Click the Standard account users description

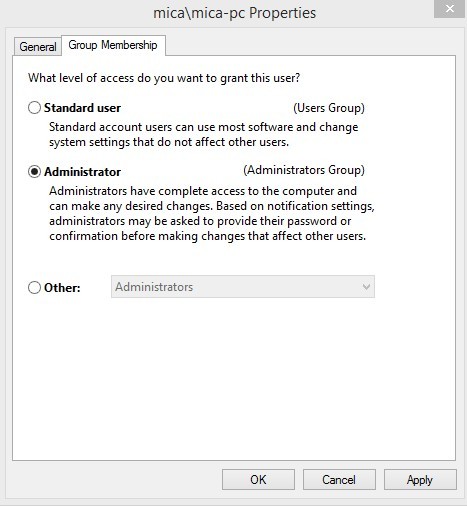(x=204, y=135)
